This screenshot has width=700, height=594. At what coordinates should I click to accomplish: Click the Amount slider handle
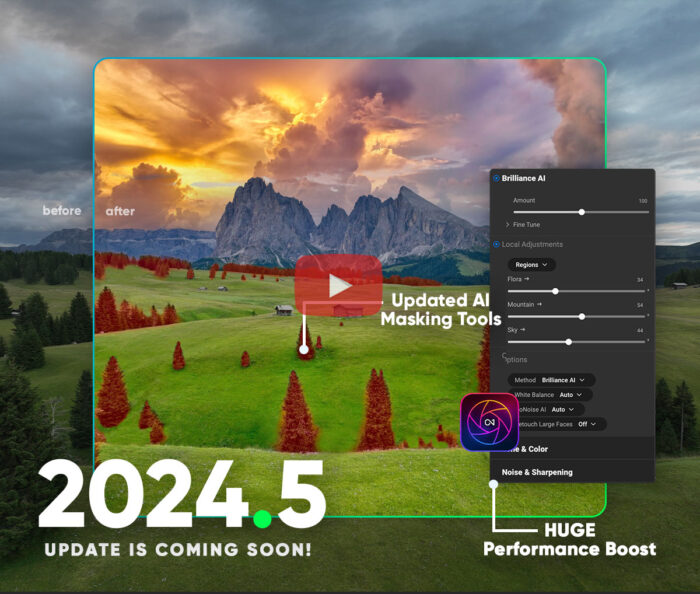[x=581, y=212]
